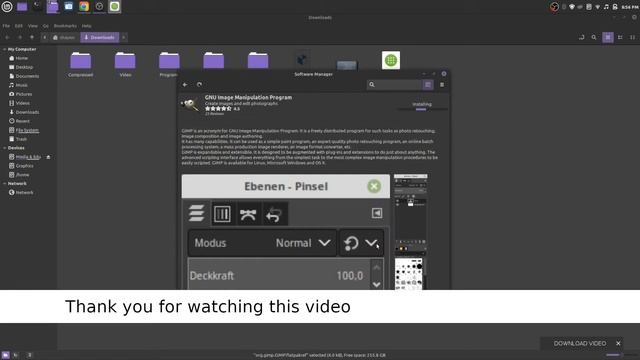
Task: Open Recent in the sidebar
Action: (20, 121)
